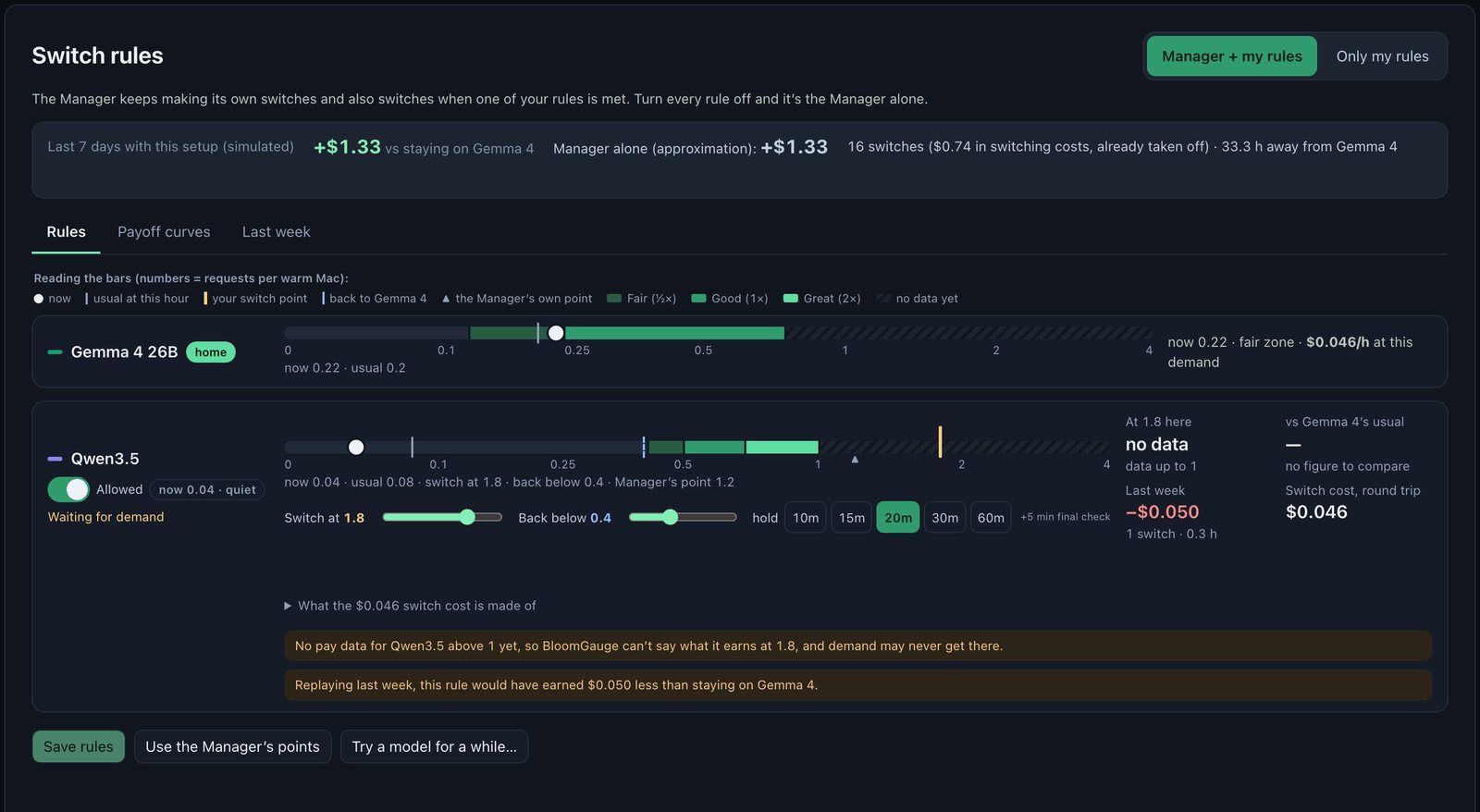
Task: Open the Rules tab
Action: point(66,232)
